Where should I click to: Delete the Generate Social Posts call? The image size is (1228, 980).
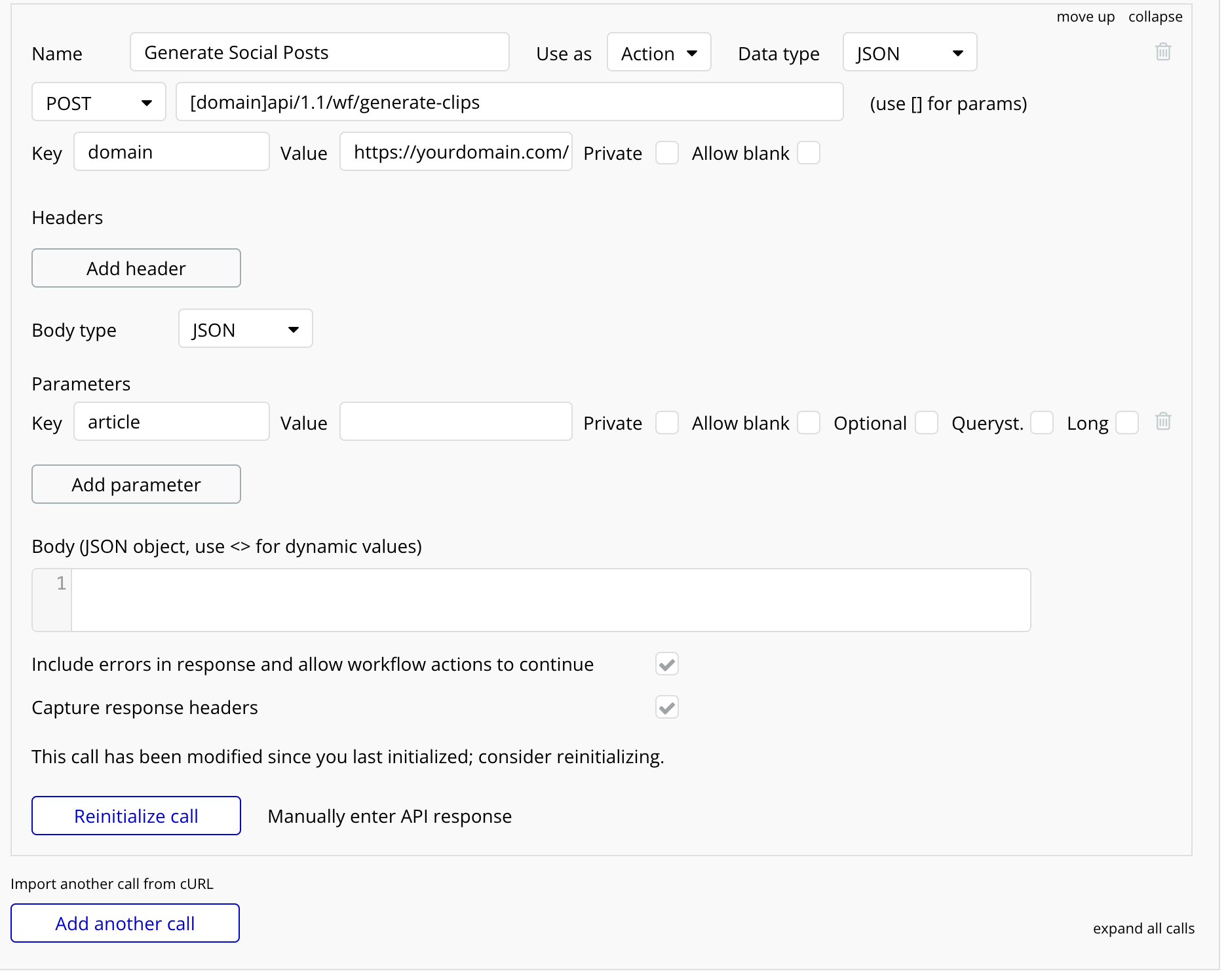click(1164, 52)
